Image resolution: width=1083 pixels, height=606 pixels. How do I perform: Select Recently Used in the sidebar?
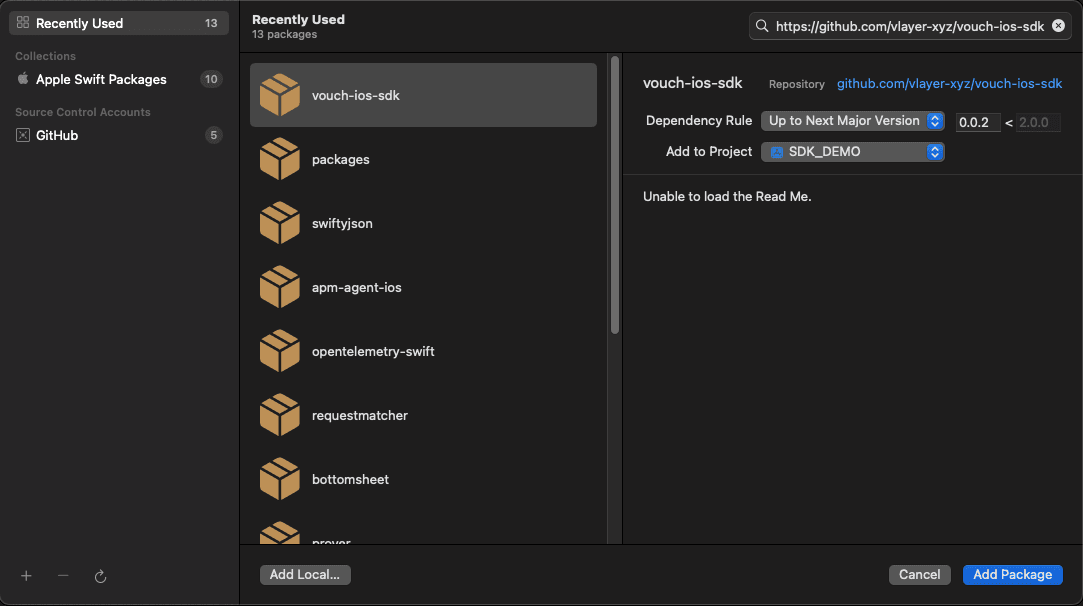(x=119, y=23)
